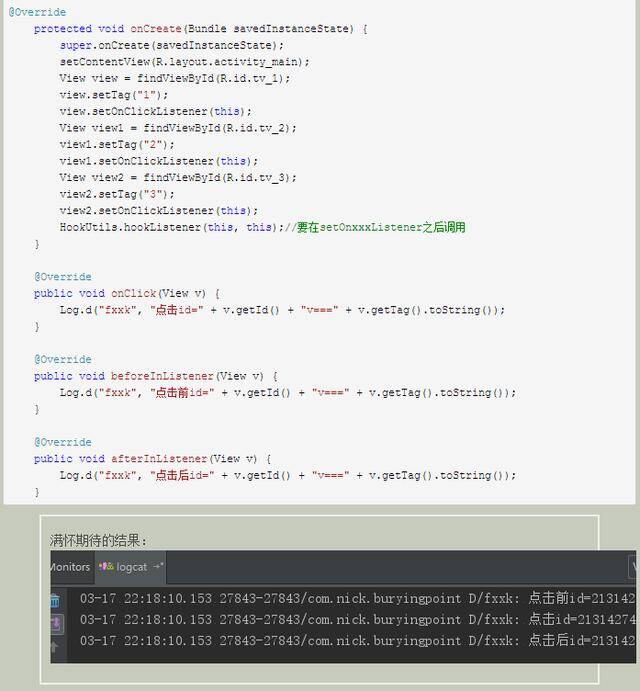
Task: Click the Log.d line with "点击后id="
Action: point(288,476)
